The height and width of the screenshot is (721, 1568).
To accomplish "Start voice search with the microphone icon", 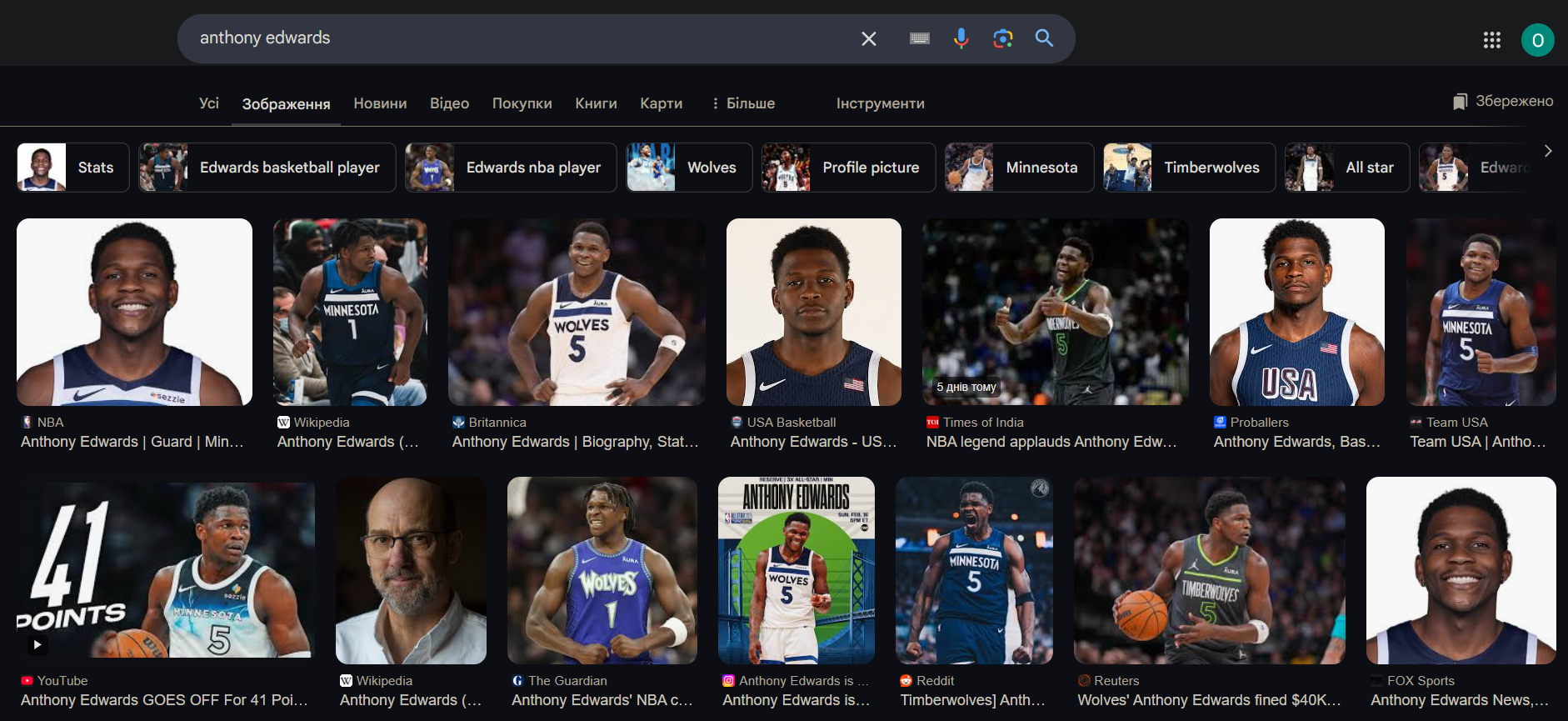I will tap(961, 38).
